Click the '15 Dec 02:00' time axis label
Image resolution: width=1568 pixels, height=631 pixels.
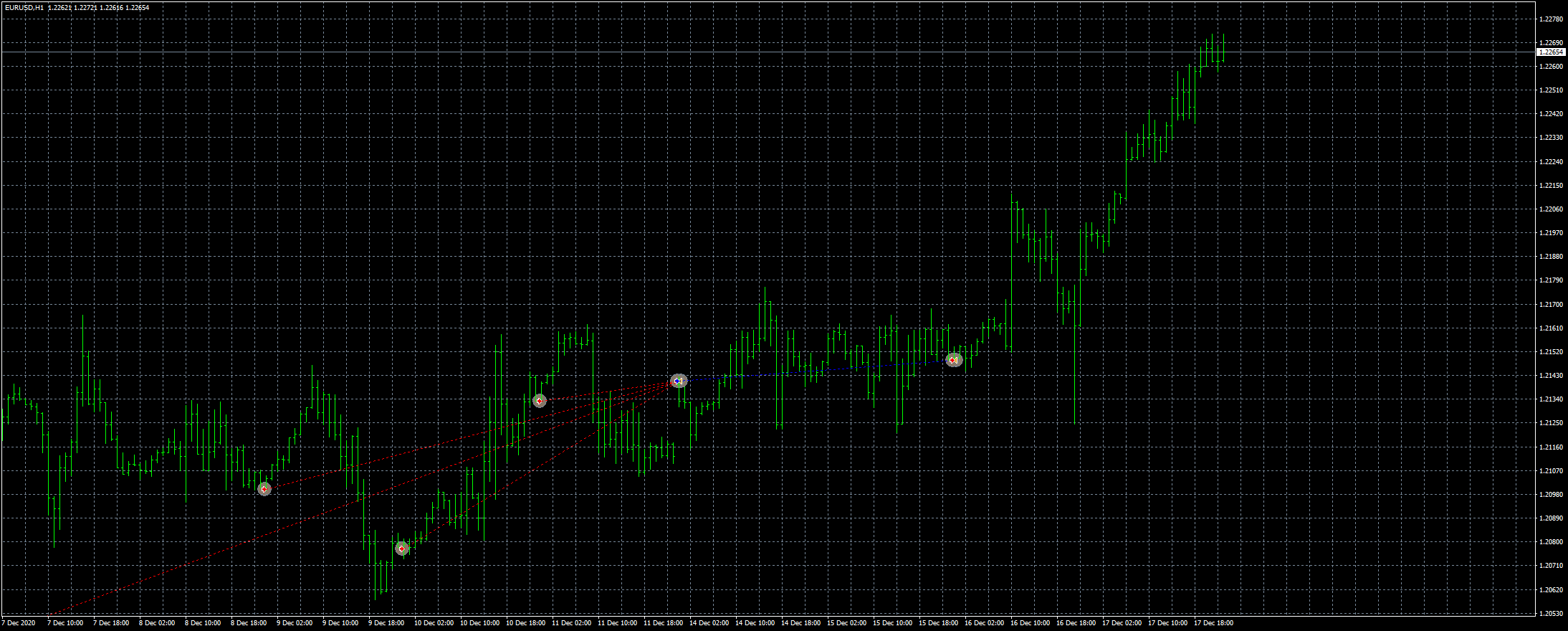point(846,623)
